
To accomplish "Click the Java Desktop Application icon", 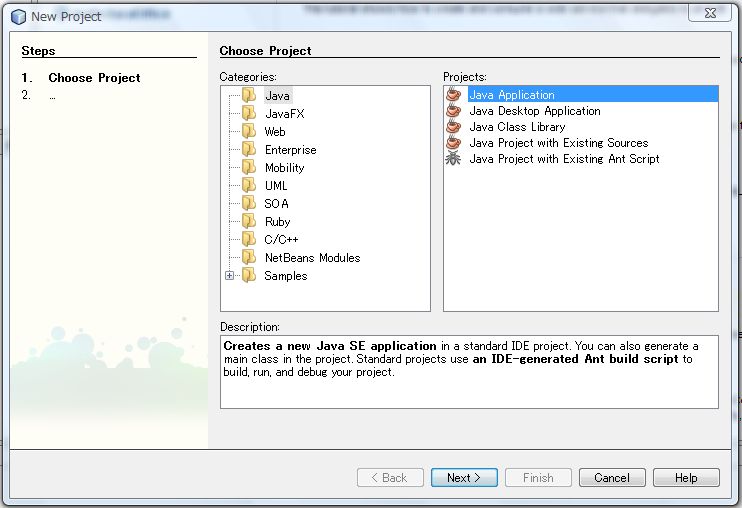I will click(x=454, y=111).
